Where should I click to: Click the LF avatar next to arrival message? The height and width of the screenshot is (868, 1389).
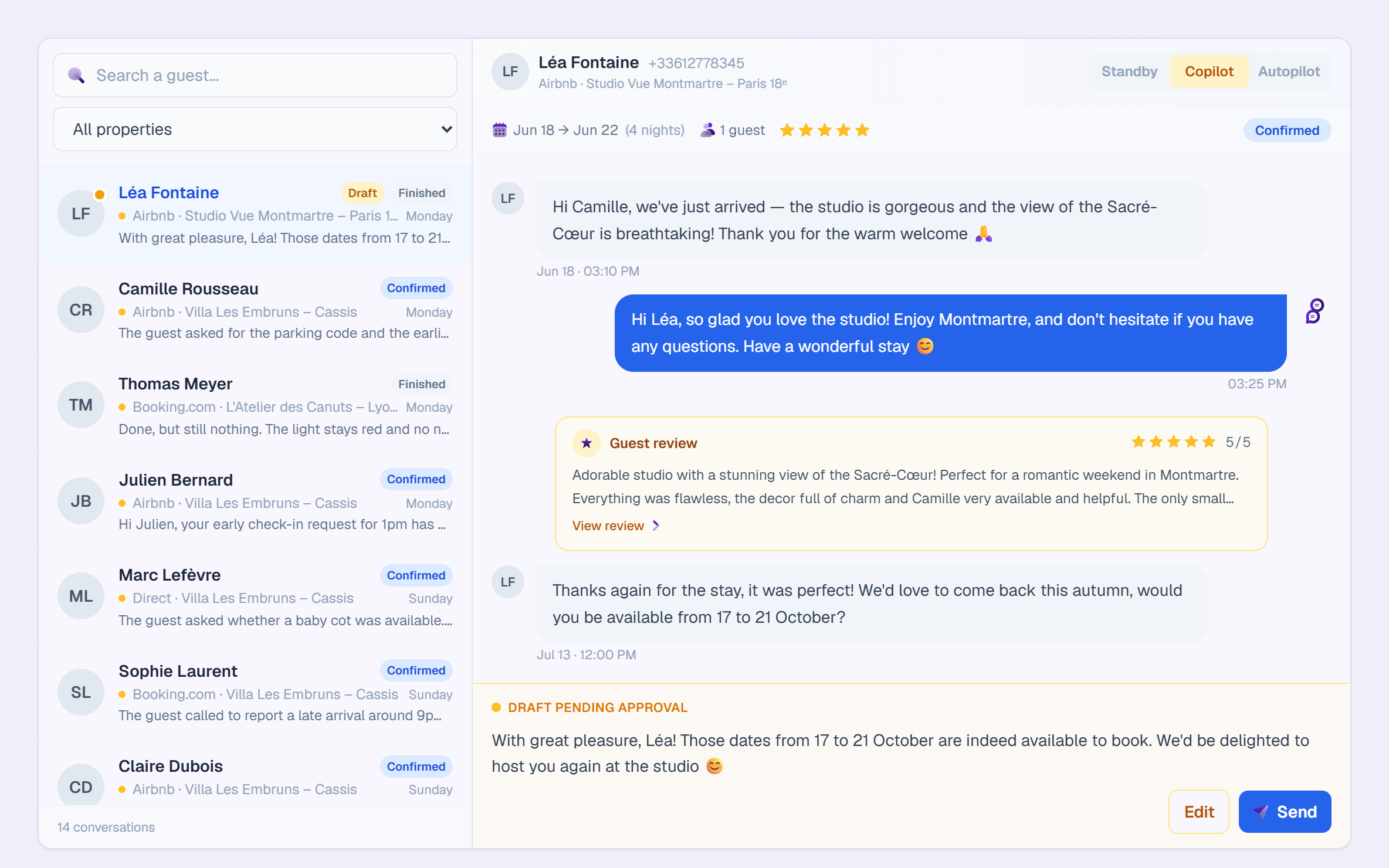coord(508,198)
